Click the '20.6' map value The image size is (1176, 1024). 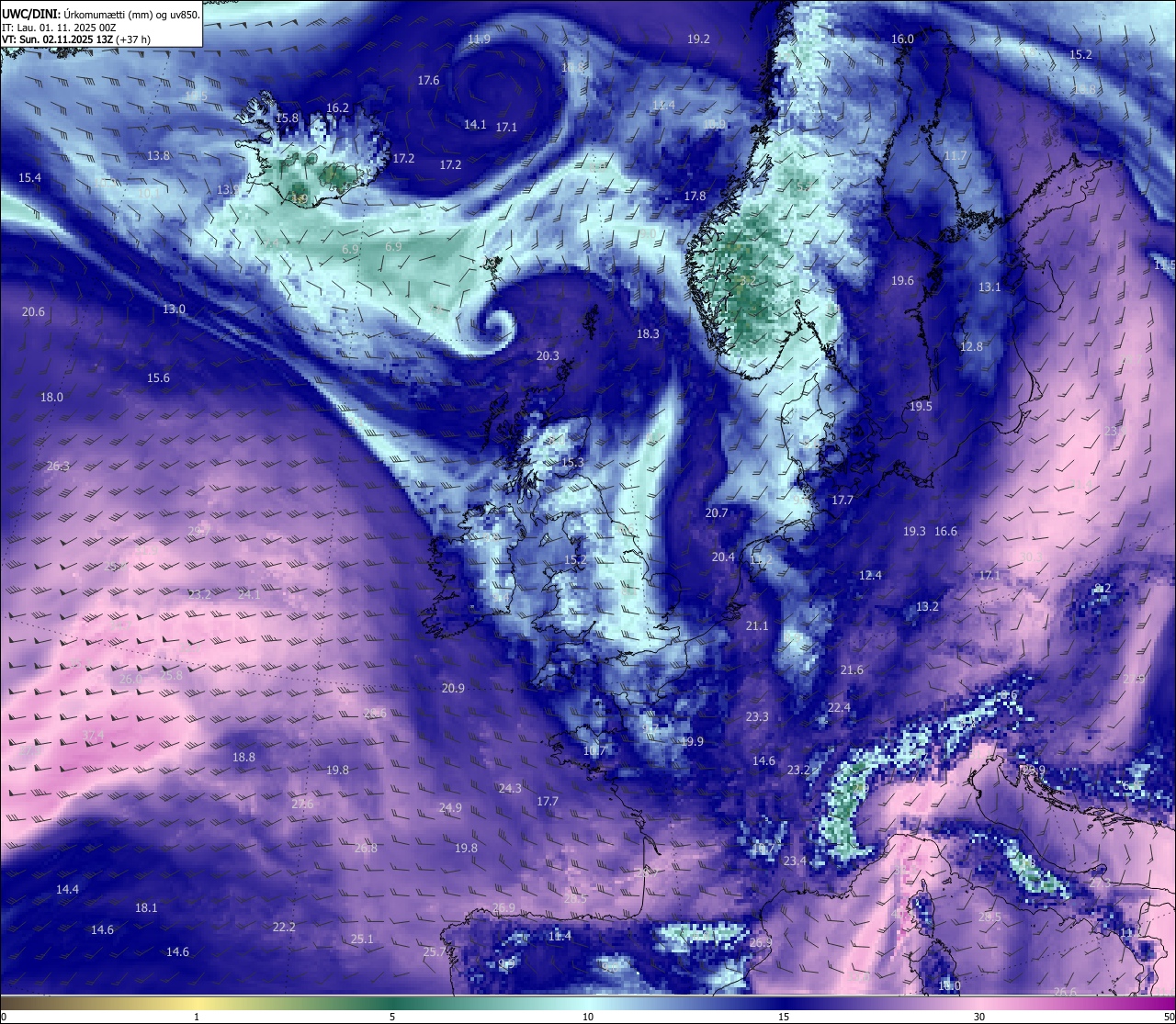click(33, 311)
